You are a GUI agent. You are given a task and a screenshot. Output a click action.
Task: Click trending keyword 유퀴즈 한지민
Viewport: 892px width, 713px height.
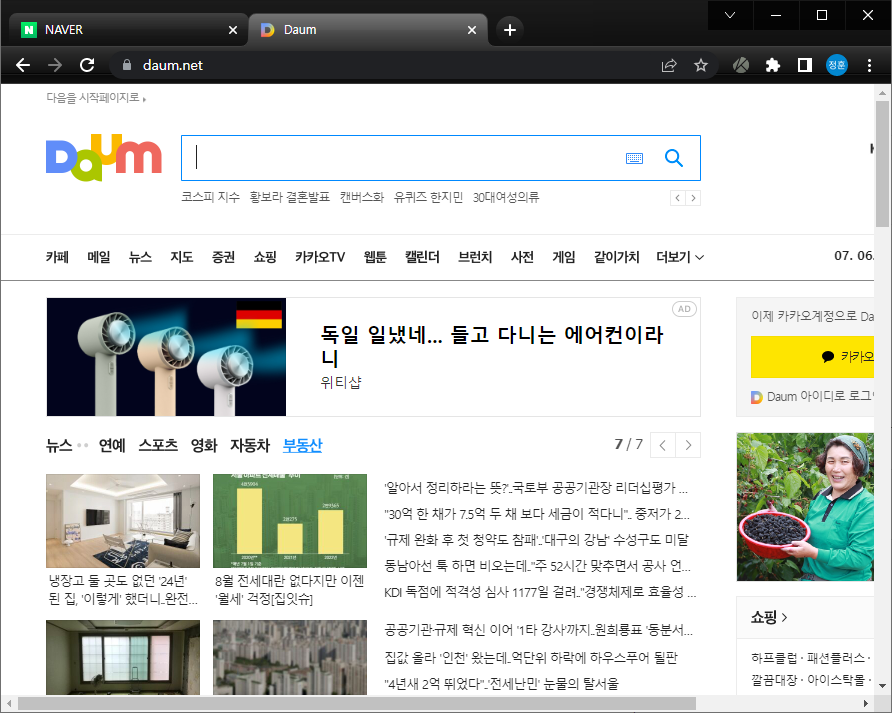click(x=428, y=197)
